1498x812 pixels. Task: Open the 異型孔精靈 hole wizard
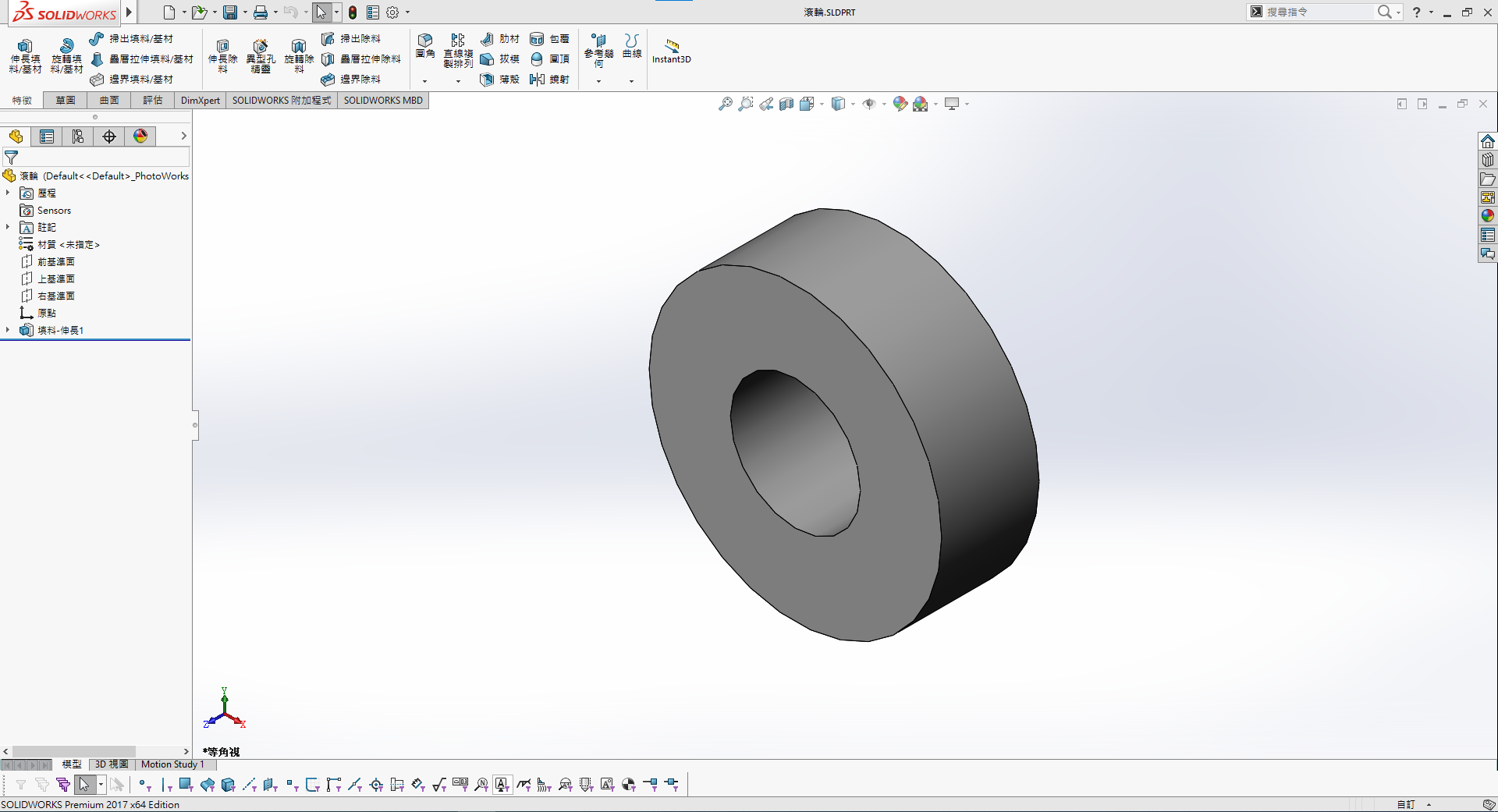261,56
